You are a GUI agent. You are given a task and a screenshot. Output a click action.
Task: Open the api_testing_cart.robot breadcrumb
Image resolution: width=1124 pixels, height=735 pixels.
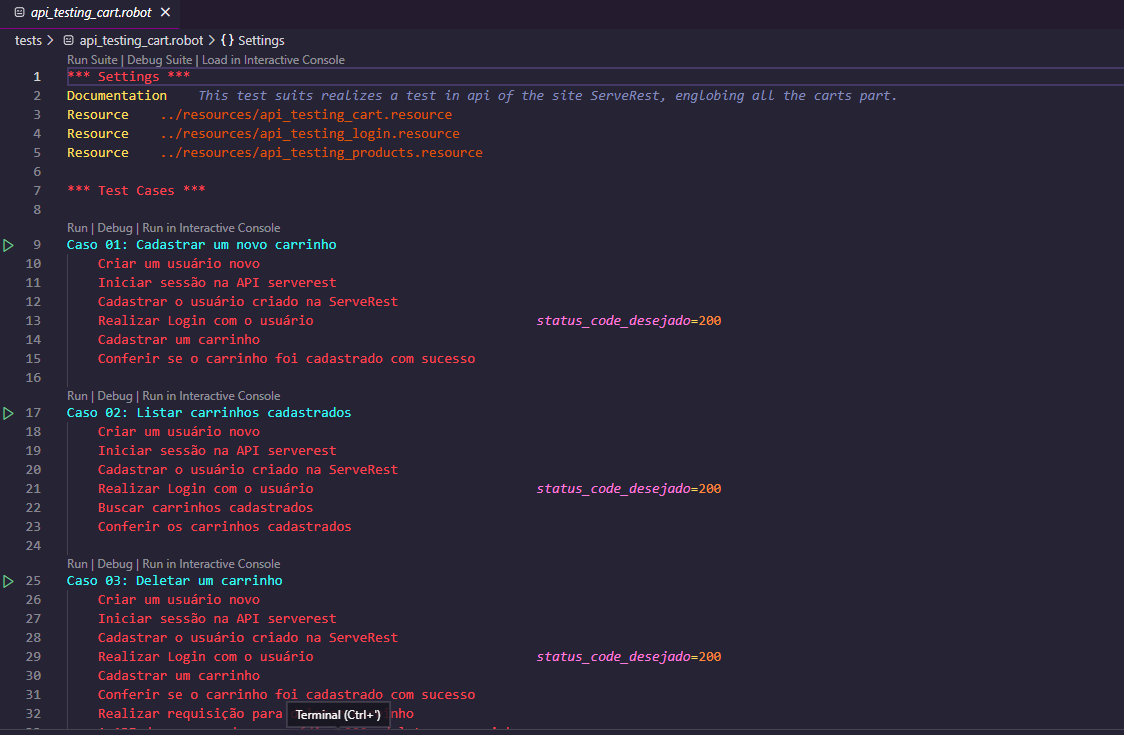click(141, 41)
